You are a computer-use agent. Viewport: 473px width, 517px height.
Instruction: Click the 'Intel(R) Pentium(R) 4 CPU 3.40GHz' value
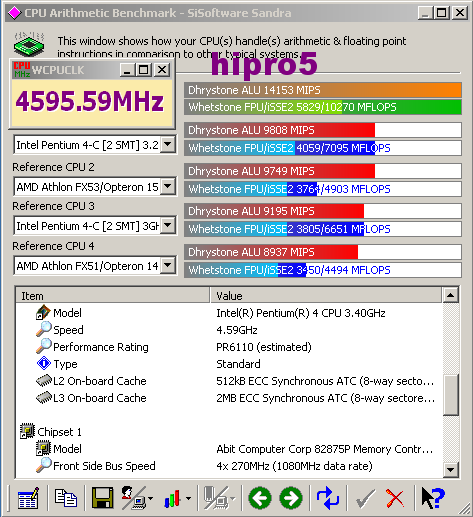pyautogui.click(x=301, y=313)
